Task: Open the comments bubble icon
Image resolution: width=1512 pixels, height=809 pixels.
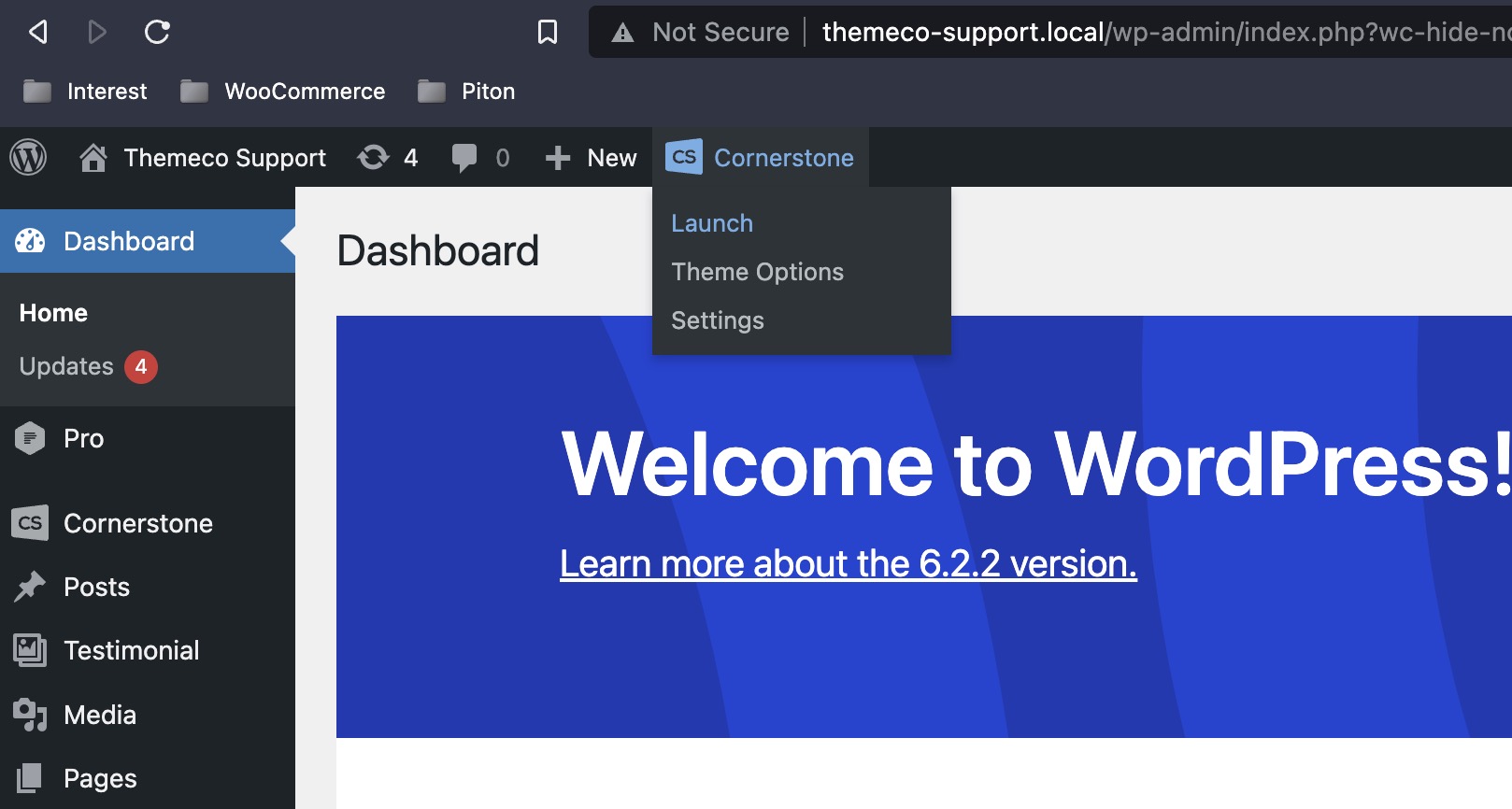Action: [464, 157]
